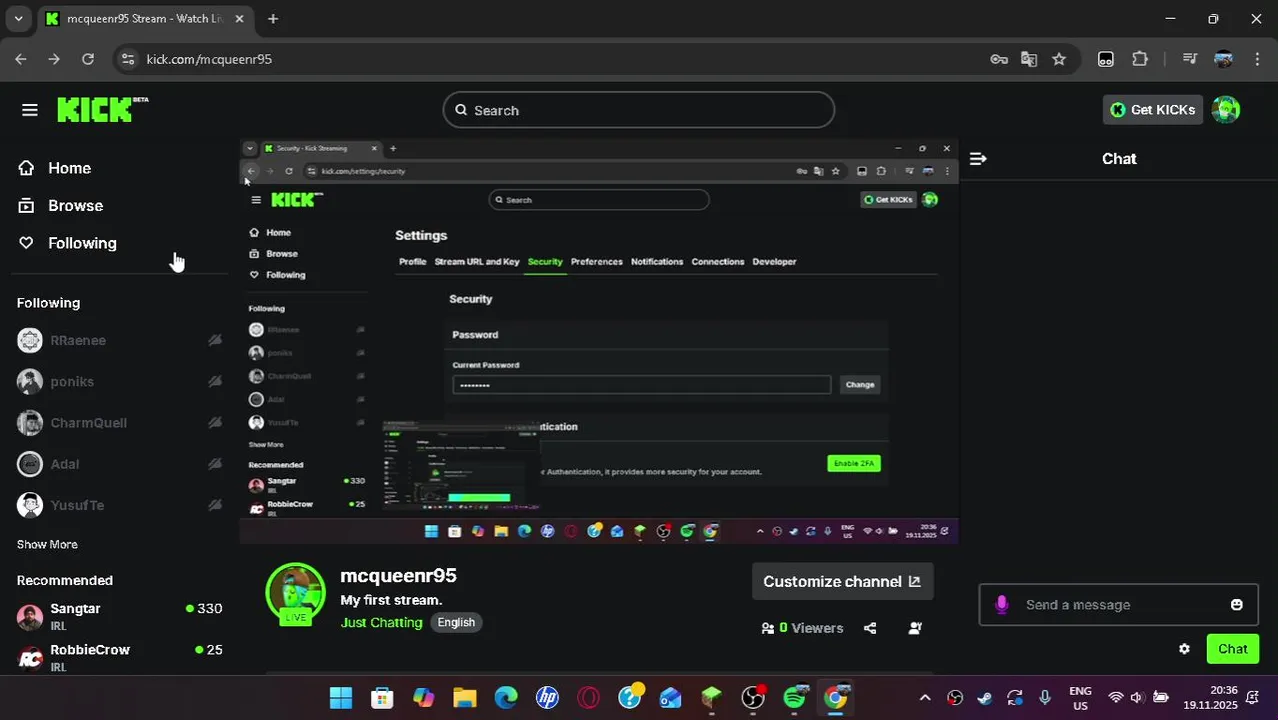Open Chrome three-dot menu
This screenshot has width=1278, height=720.
pyautogui.click(x=1257, y=59)
